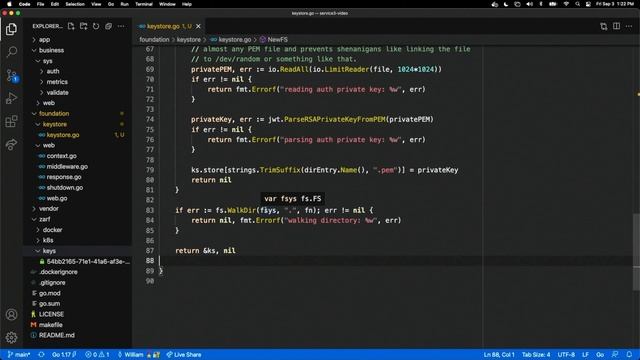
Task: Collapse the keystore folder
Action: [x=55, y=124]
